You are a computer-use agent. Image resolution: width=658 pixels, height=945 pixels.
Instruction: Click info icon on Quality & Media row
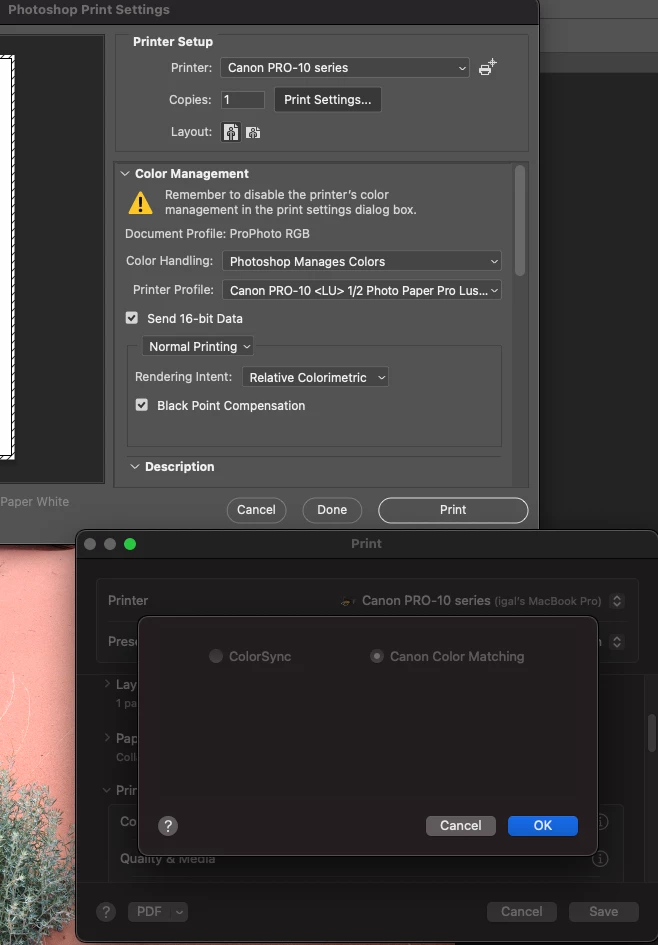601,858
